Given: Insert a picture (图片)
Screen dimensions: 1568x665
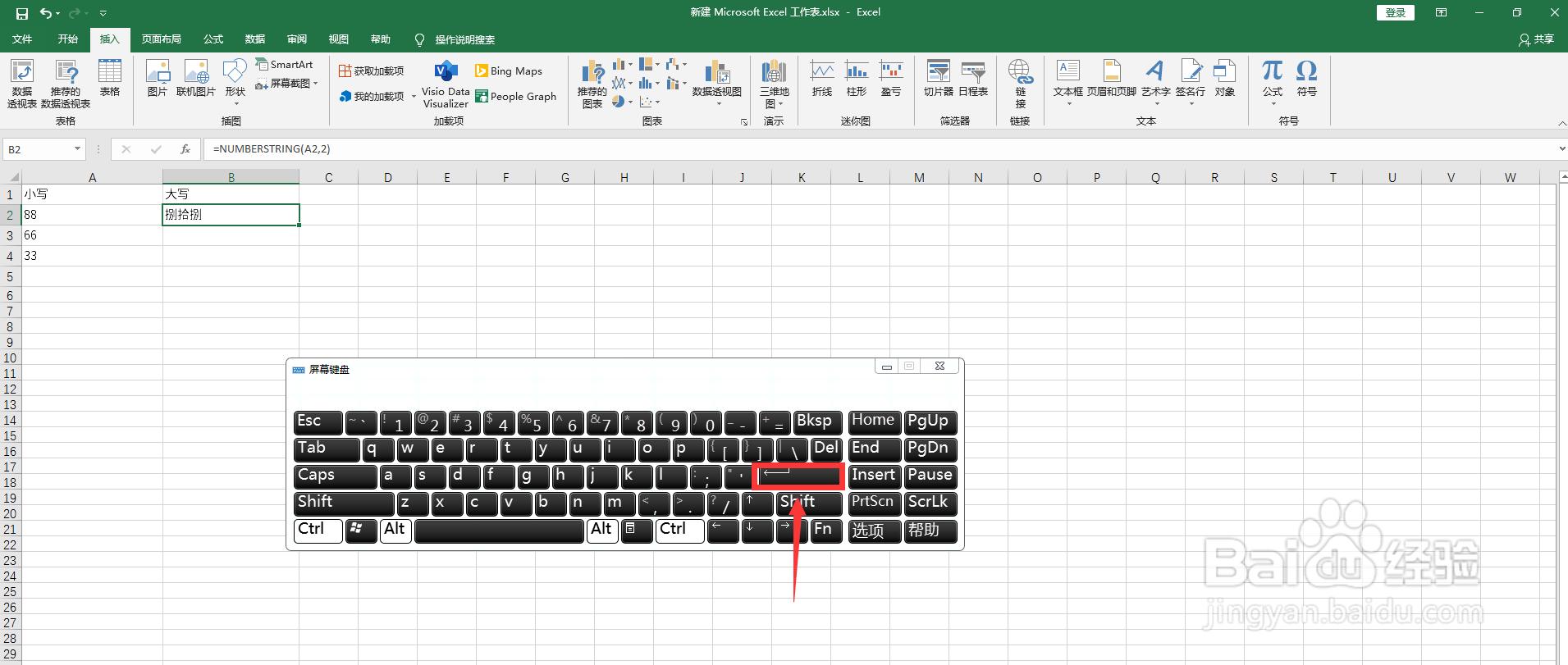Looking at the screenshot, I should [x=158, y=79].
